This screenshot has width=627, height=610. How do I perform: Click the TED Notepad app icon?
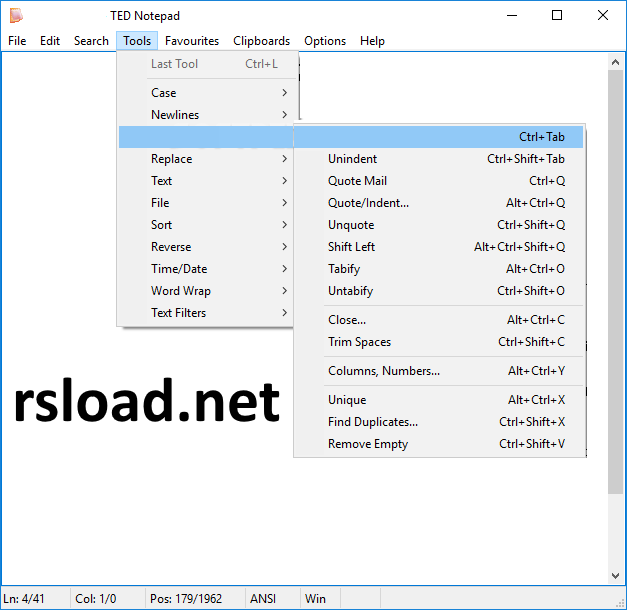point(16,16)
